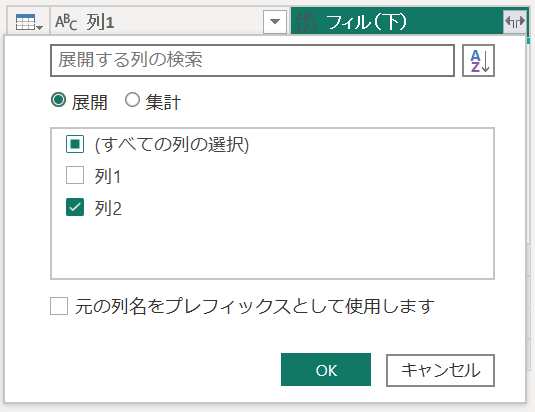Click the 列2 label text in the list
The image size is (535, 412).
coord(108,208)
